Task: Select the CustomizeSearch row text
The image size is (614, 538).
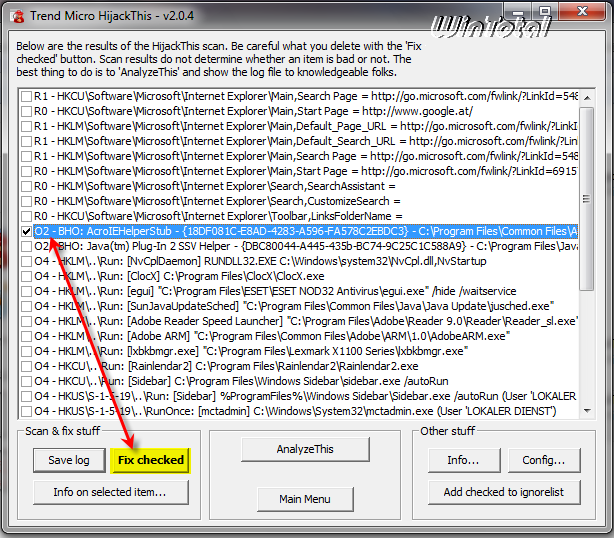Action: click(217, 201)
